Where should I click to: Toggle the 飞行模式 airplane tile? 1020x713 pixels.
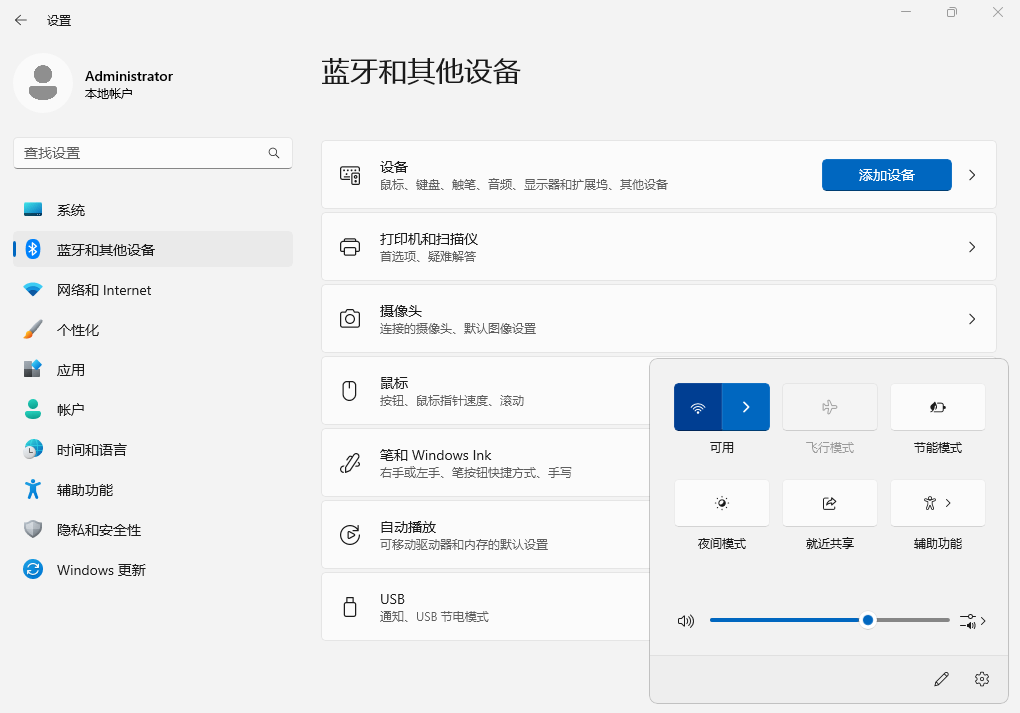point(829,407)
